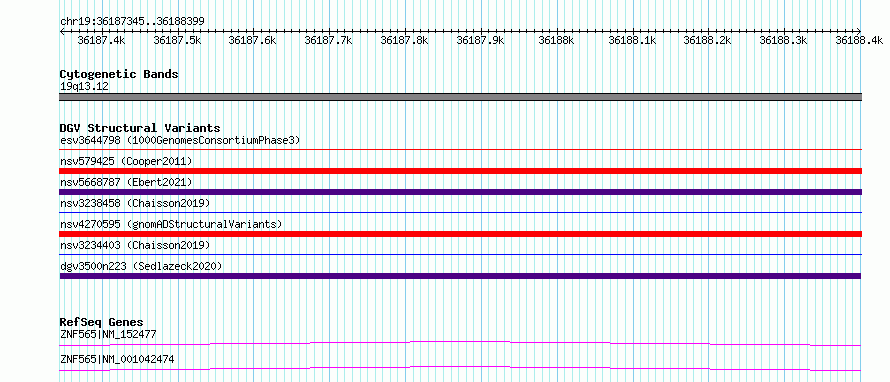Click the thick red bar of nsv4270595
The image size is (890, 382).
coord(461,234)
